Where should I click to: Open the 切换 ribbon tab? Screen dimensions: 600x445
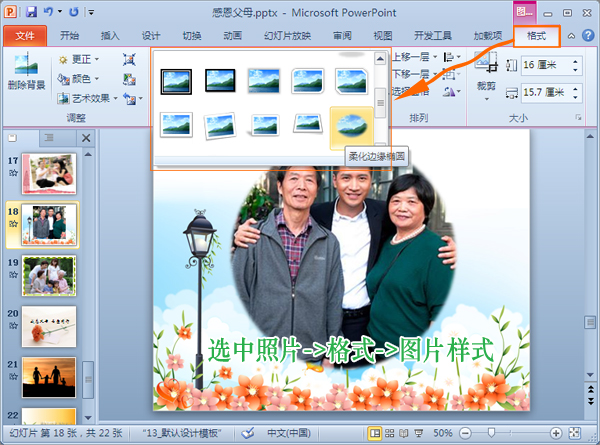[192, 36]
